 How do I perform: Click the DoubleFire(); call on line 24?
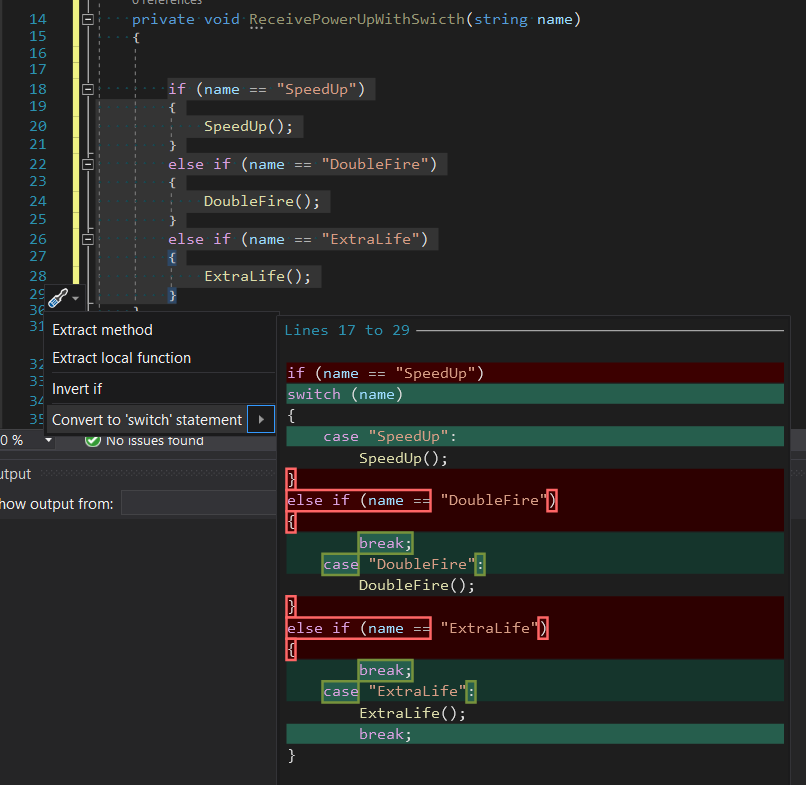(262, 202)
